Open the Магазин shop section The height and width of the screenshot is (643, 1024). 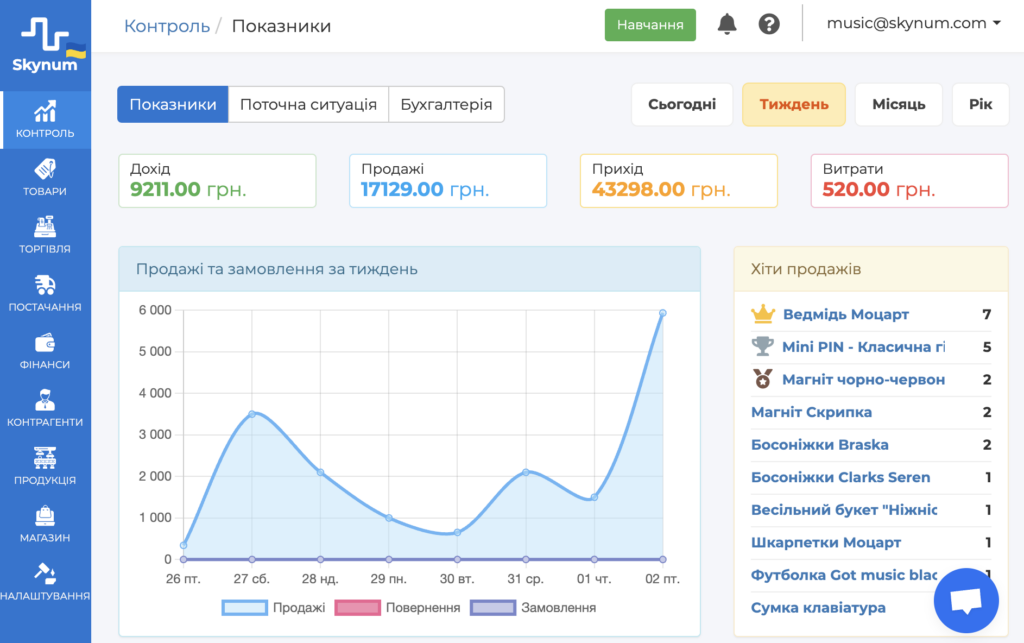pyautogui.click(x=45, y=524)
